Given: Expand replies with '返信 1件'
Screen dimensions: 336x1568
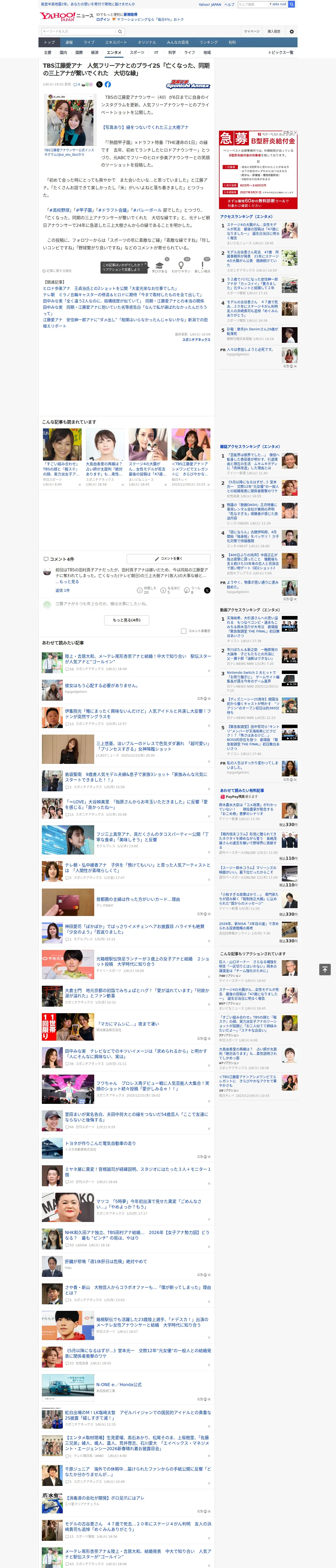Looking at the screenshot, I should pyautogui.click(x=63, y=590).
